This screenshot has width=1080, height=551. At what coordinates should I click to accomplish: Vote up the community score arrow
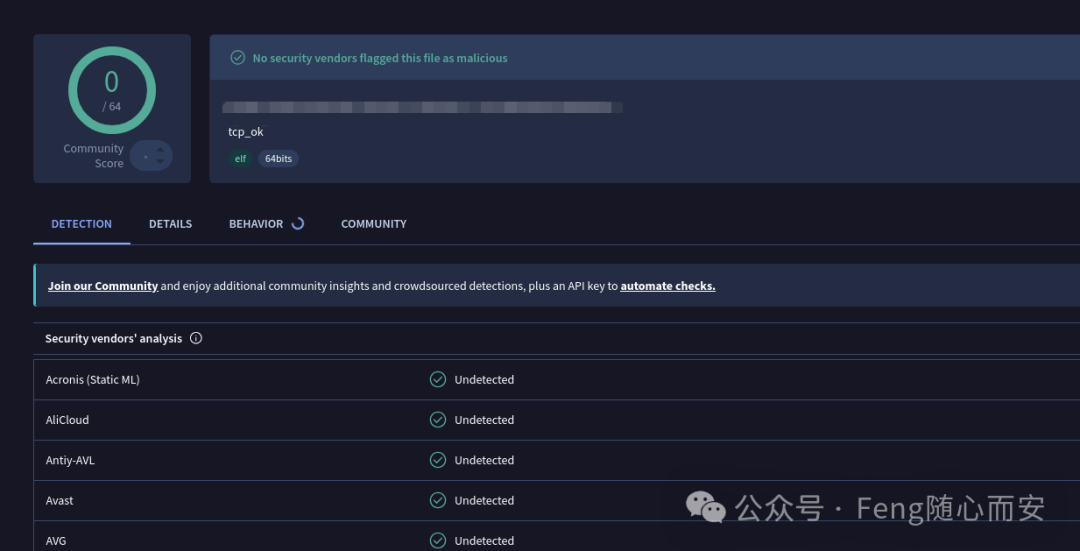[x=160, y=149]
